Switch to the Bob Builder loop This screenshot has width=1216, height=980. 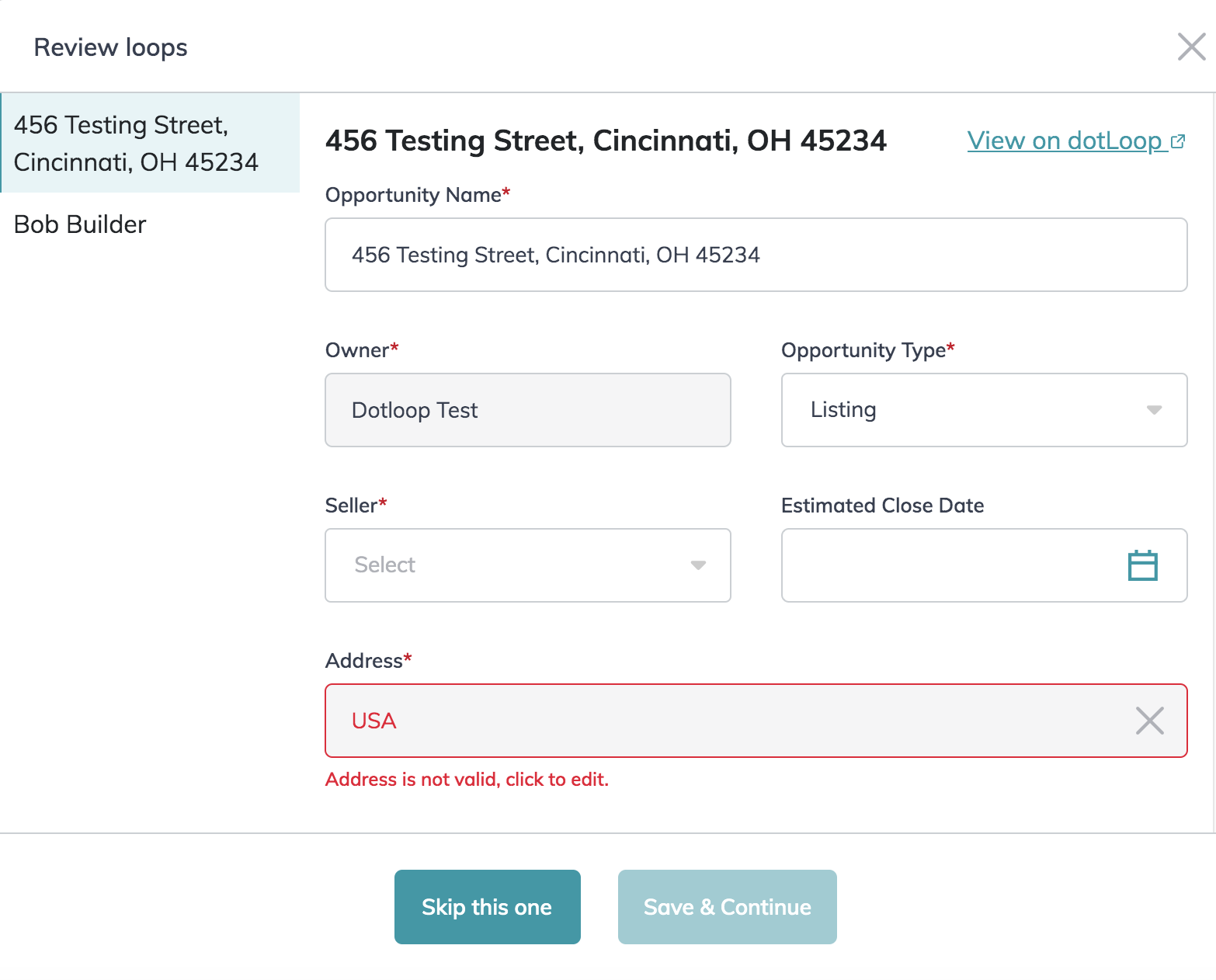pos(80,224)
